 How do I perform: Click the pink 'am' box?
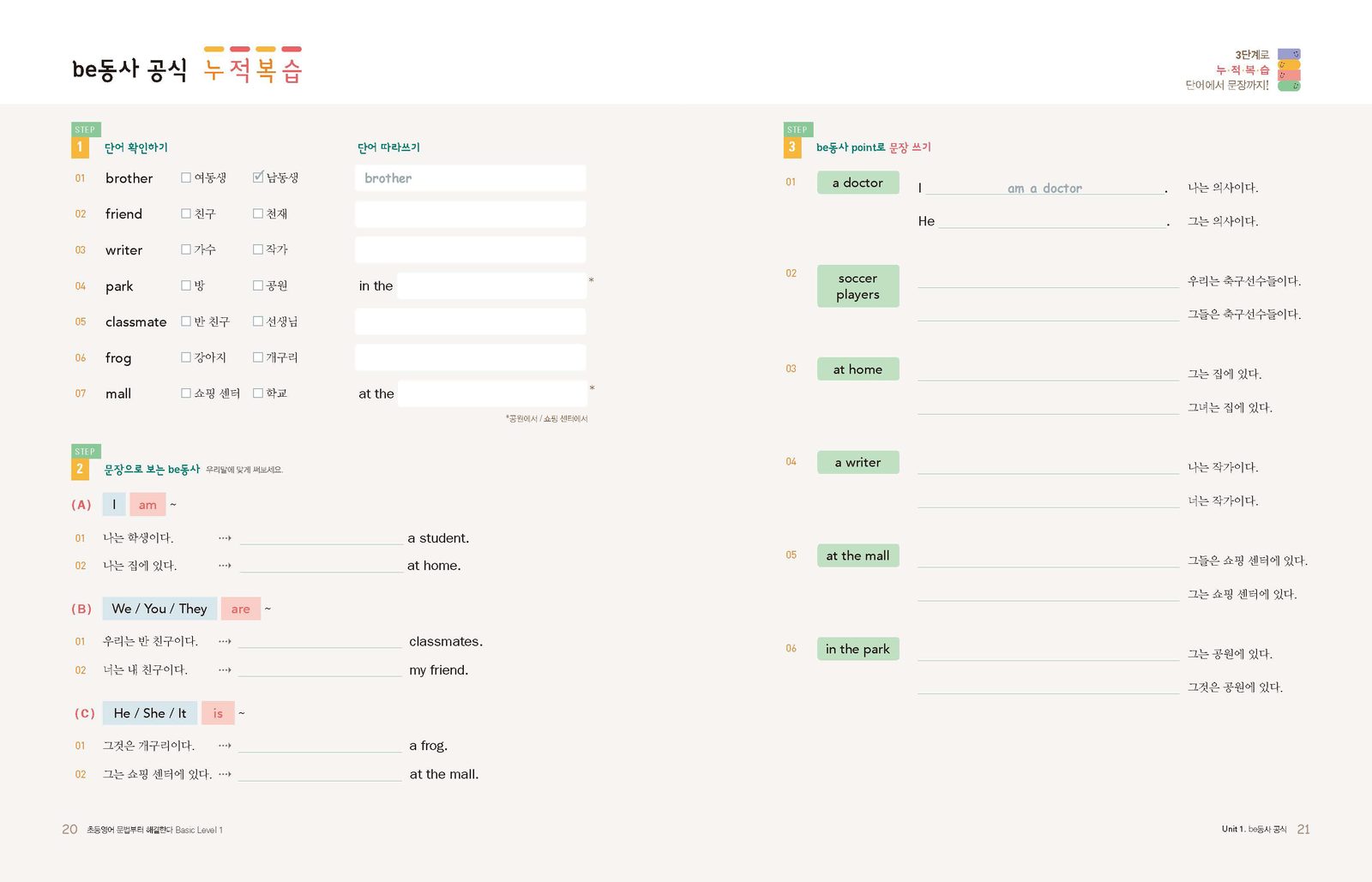coord(147,505)
